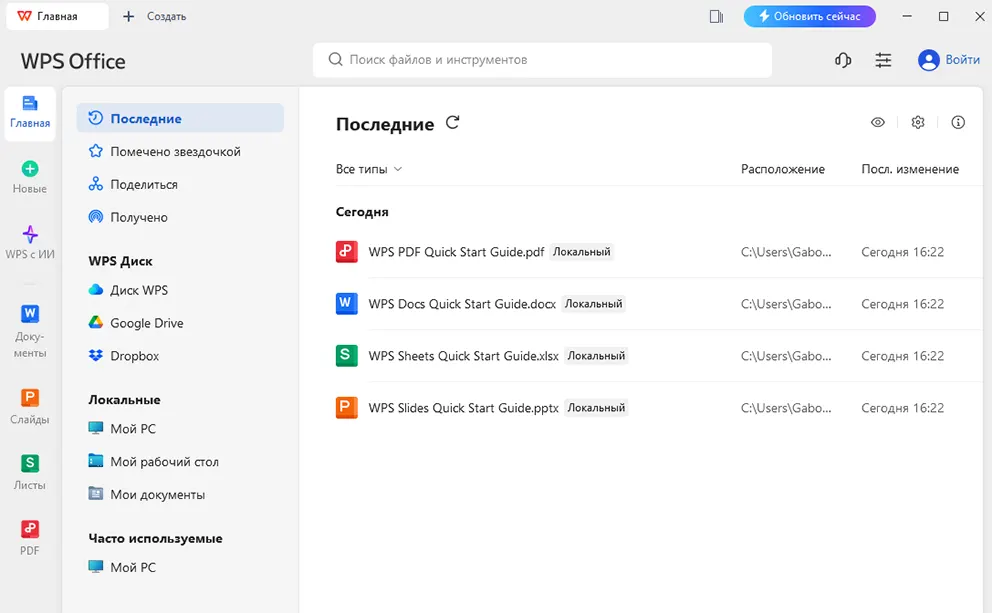992x613 pixels.
Task: Toggle the side panel icon in title bar
Action: point(716,16)
